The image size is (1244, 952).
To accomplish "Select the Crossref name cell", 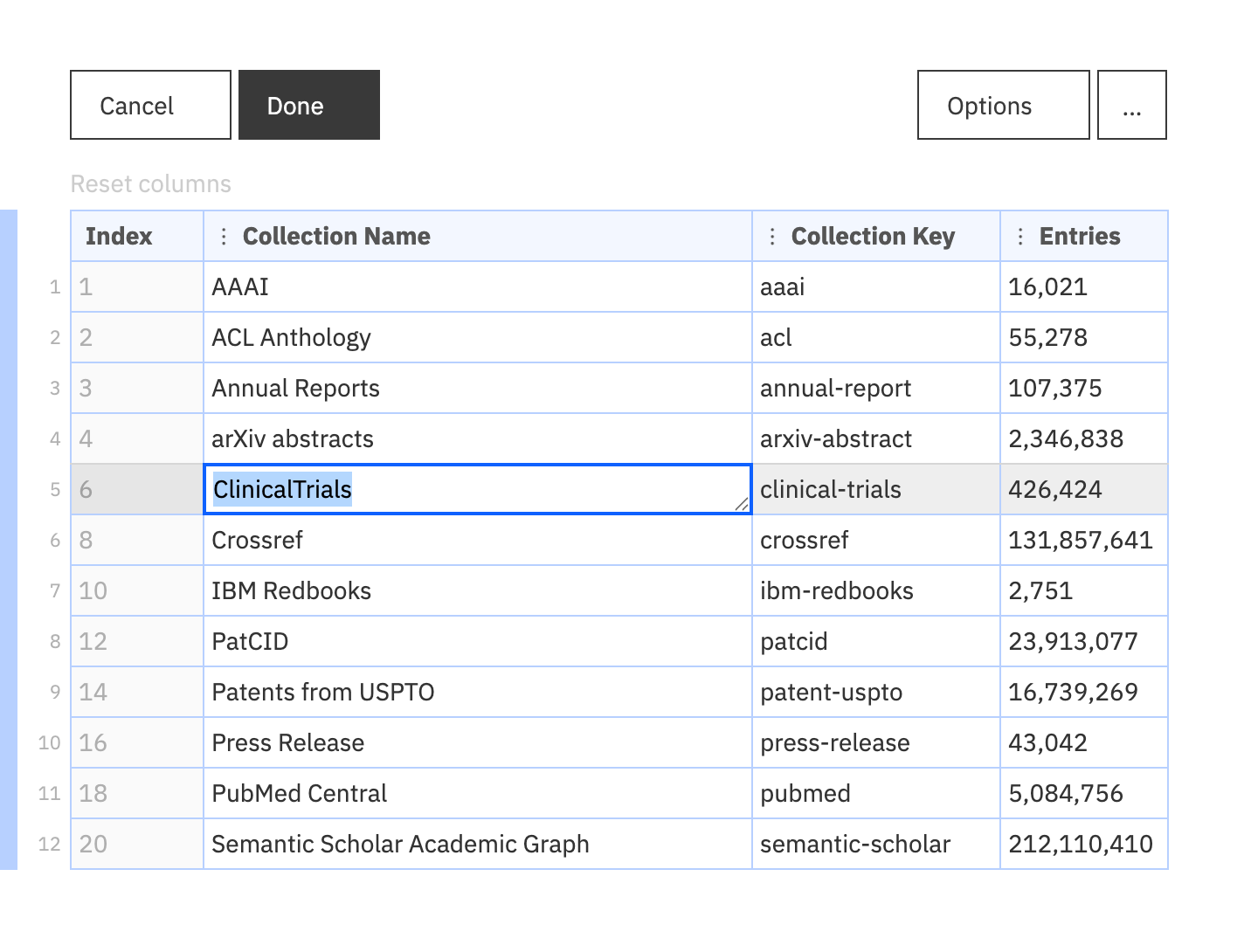I will (478, 540).
